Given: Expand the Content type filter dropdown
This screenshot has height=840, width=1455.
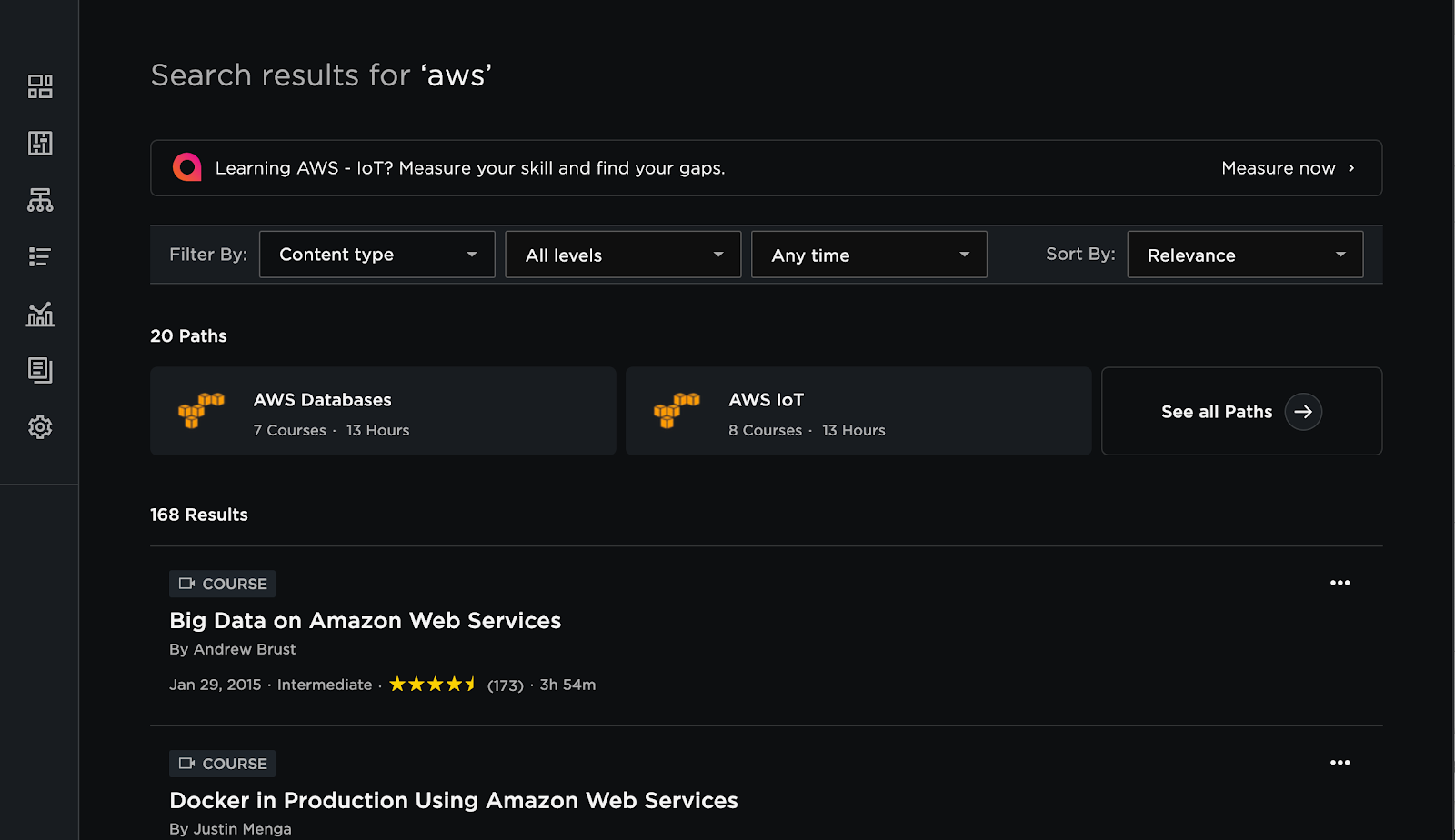Looking at the screenshot, I should point(377,255).
